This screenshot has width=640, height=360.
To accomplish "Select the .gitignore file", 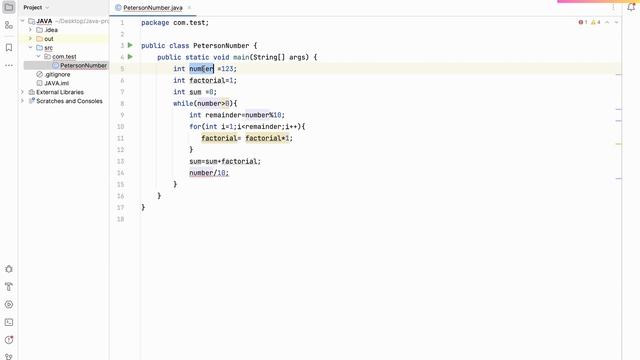I will click(x=58, y=74).
